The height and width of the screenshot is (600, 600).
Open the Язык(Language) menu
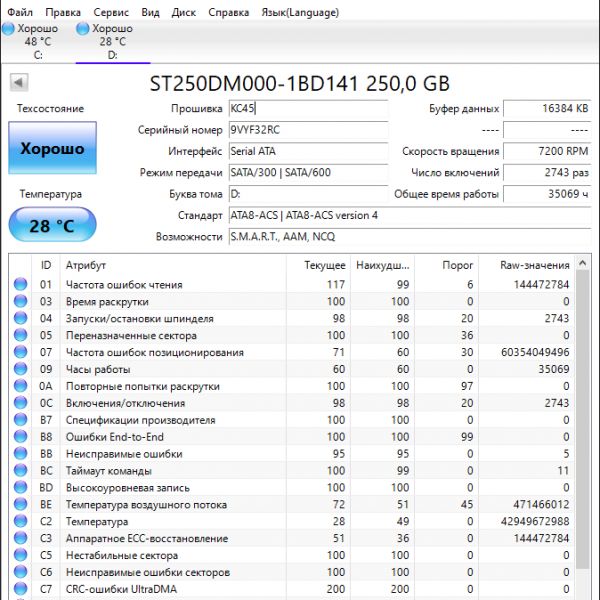[300, 12]
